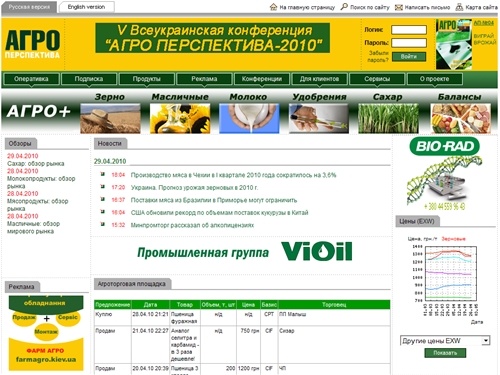Open the Молоко milk thumbnail
The image size is (500, 375).
click(x=249, y=118)
